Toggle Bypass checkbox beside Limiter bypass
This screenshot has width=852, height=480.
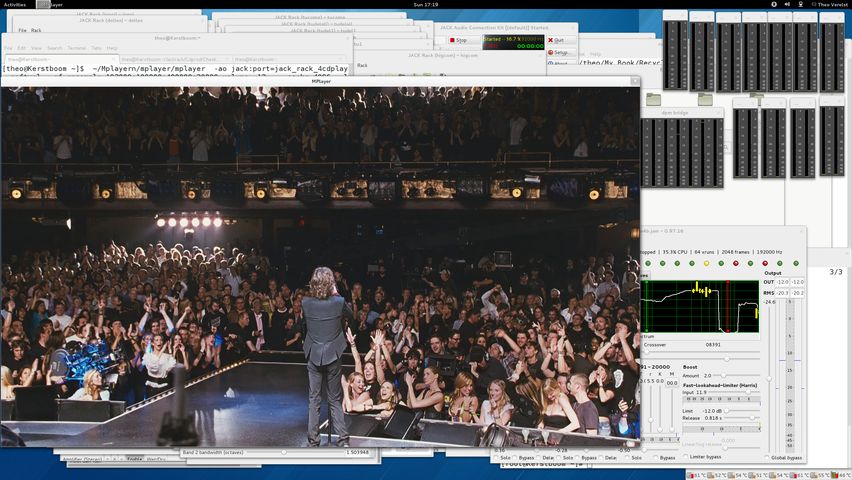click(x=656, y=458)
